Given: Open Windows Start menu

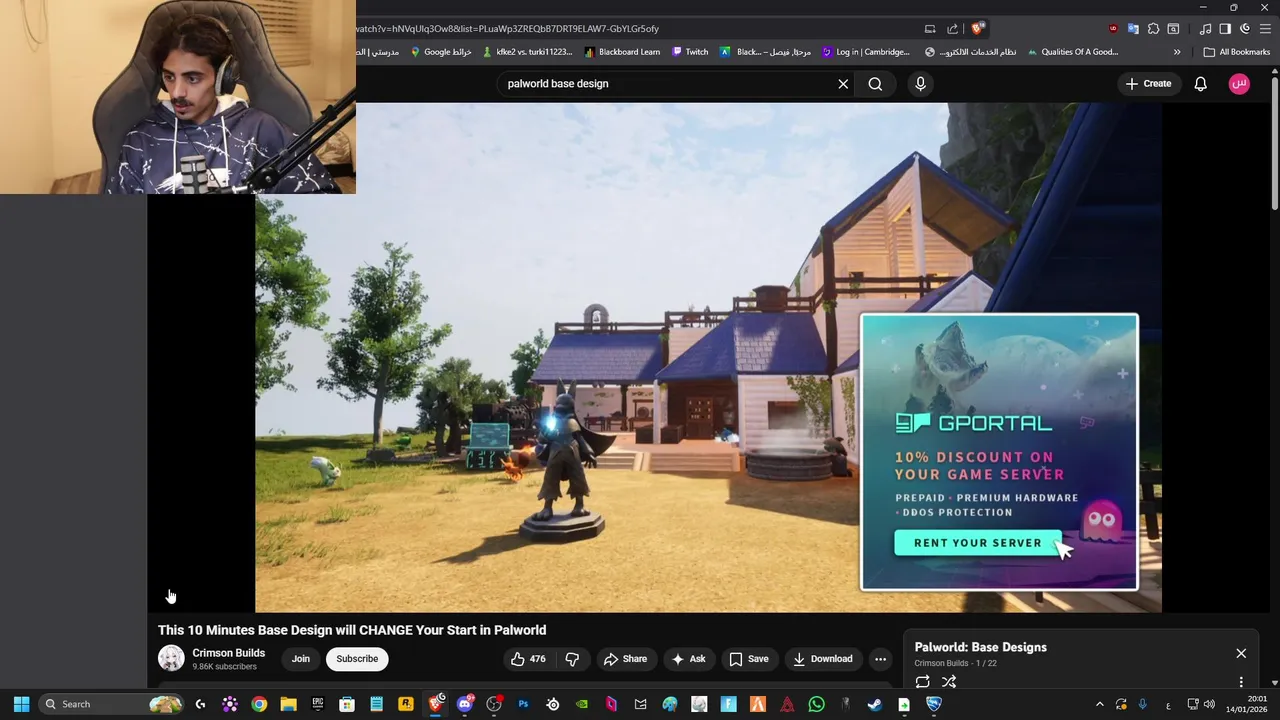Looking at the screenshot, I should [21, 704].
